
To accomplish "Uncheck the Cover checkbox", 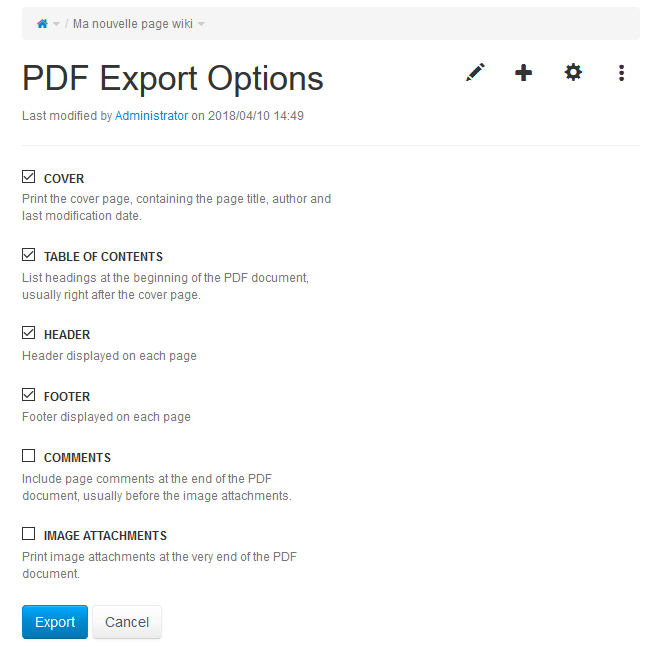I will point(29,177).
